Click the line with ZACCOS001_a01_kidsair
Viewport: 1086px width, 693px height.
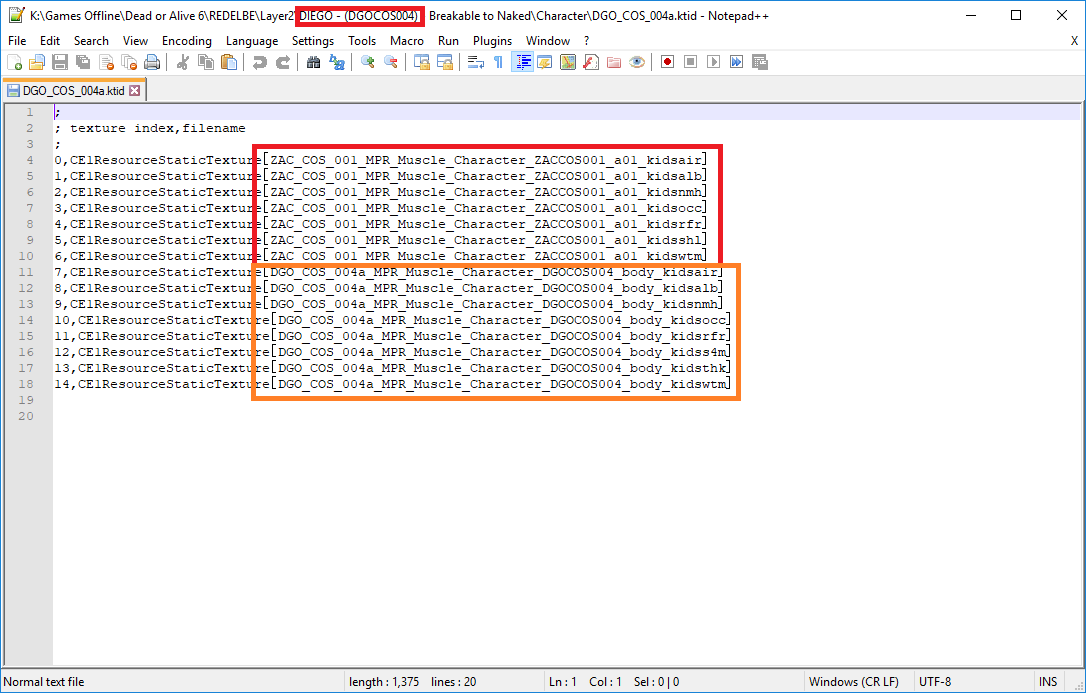tap(381, 160)
